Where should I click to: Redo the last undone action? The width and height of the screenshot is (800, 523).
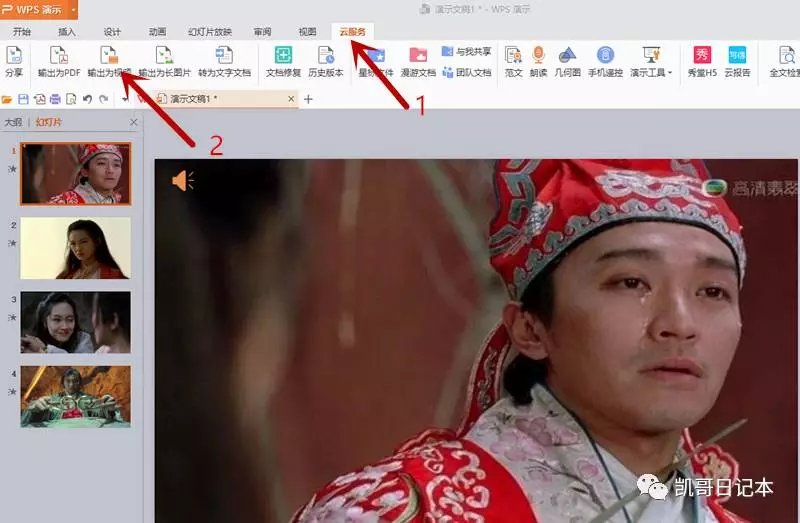[x=104, y=99]
